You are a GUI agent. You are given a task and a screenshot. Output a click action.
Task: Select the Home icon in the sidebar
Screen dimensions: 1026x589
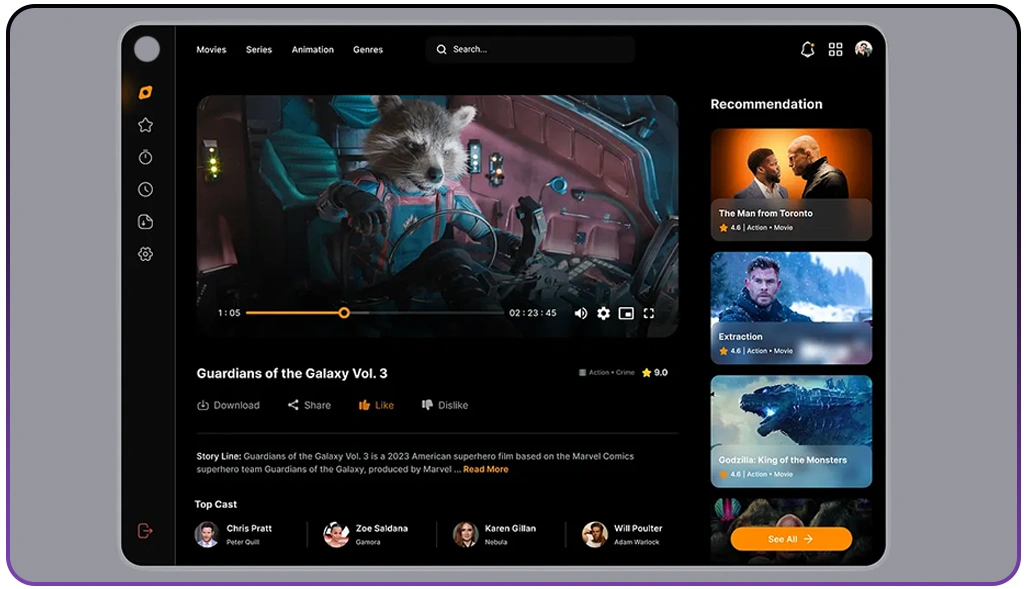coord(145,92)
